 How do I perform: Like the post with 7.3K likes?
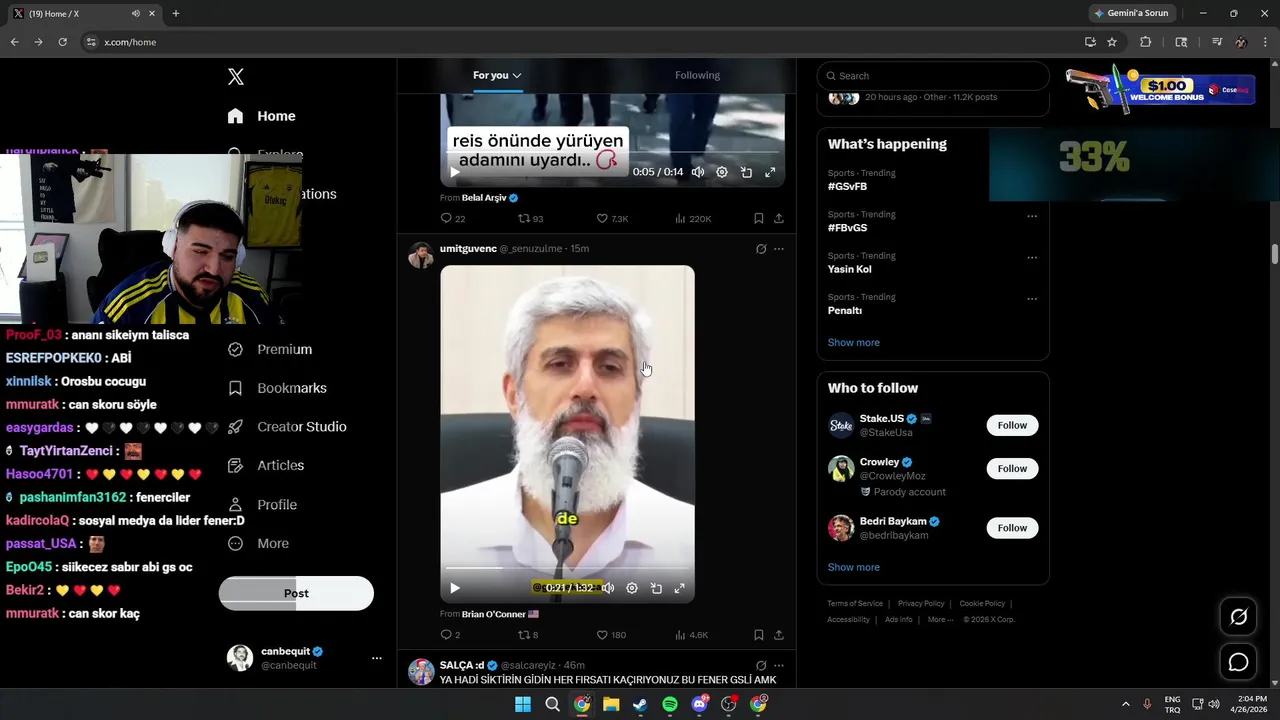(612, 218)
